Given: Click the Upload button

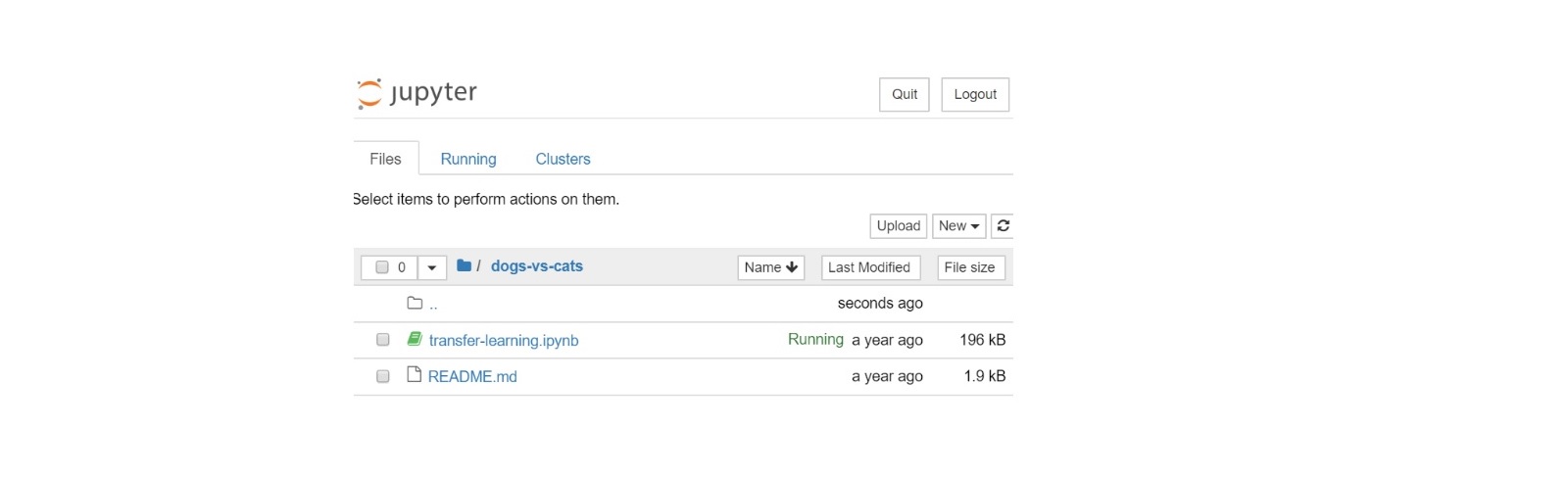Looking at the screenshot, I should 898,226.
